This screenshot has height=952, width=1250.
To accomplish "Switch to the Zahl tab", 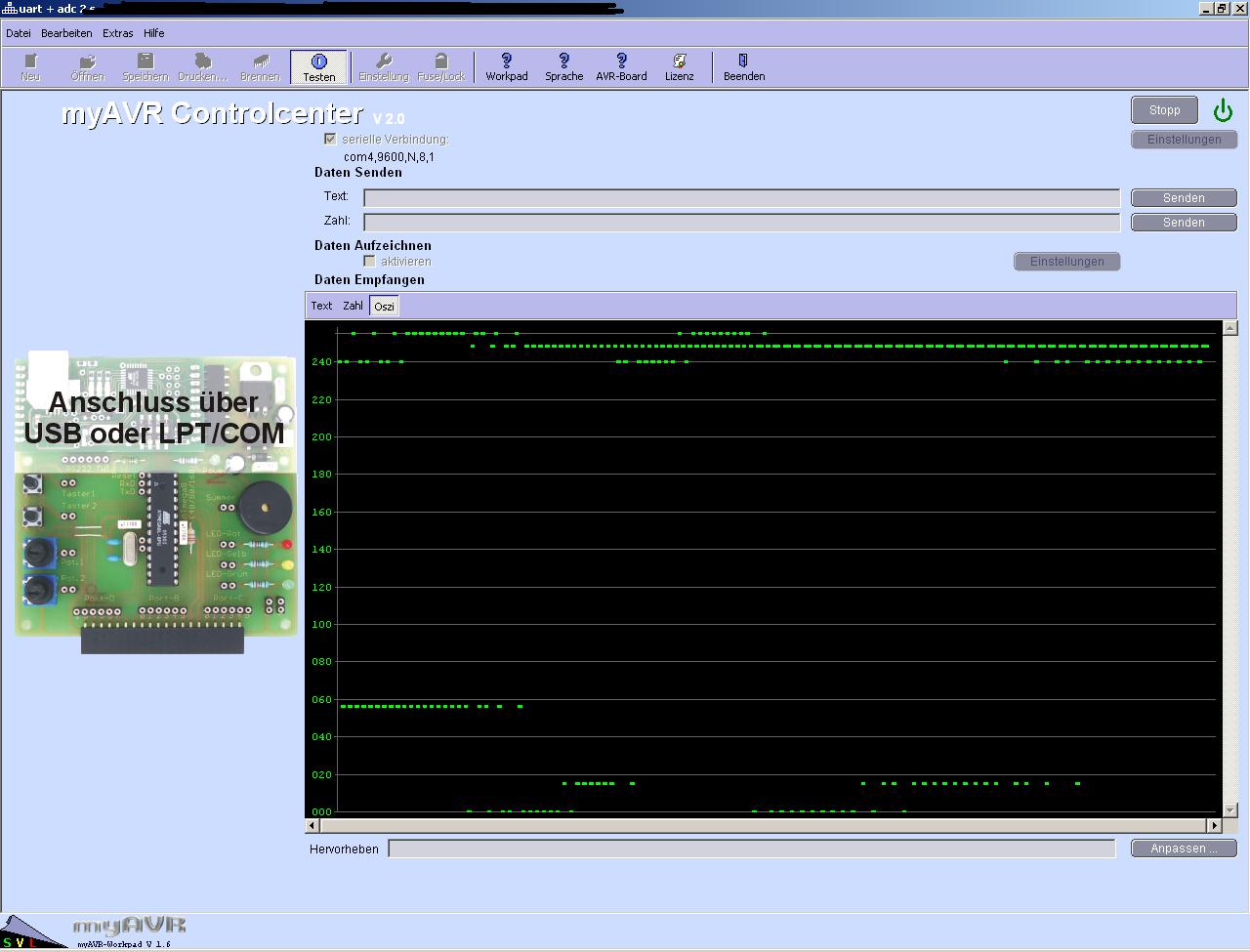I will [353, 306].
